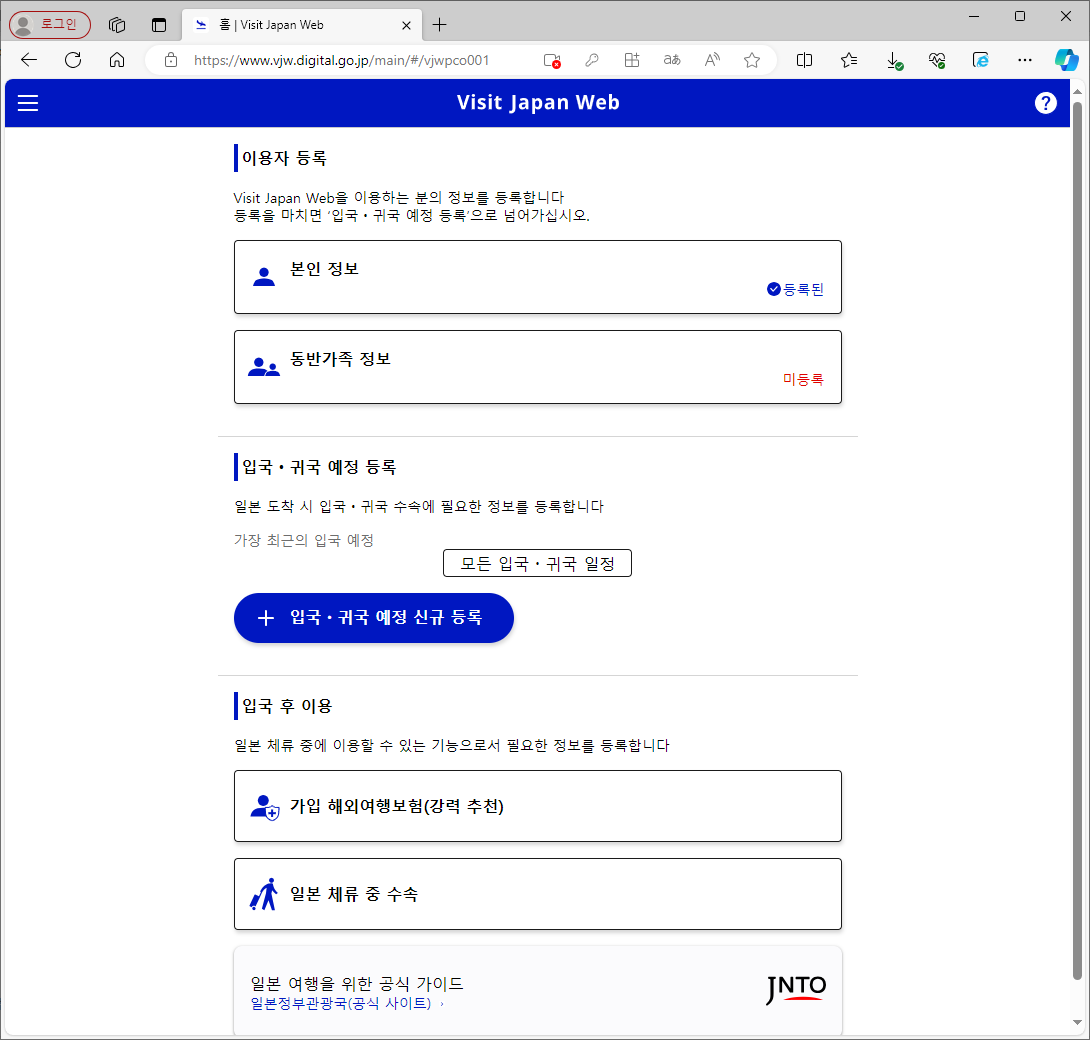Select the 홈 | Visit Japan Web tab
The width and height of the screenshot is (1090, 1040).
[x=302, y=25]
